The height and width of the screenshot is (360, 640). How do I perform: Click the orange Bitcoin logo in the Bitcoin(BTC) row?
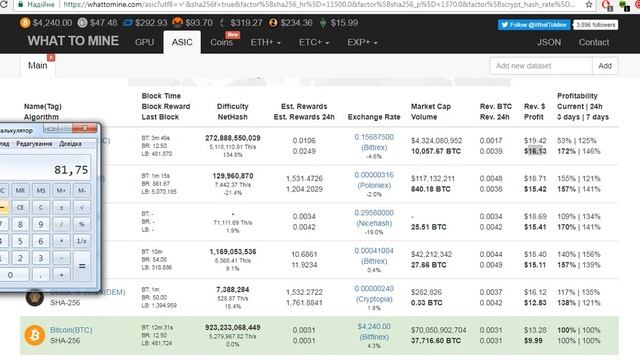(35, 335)
